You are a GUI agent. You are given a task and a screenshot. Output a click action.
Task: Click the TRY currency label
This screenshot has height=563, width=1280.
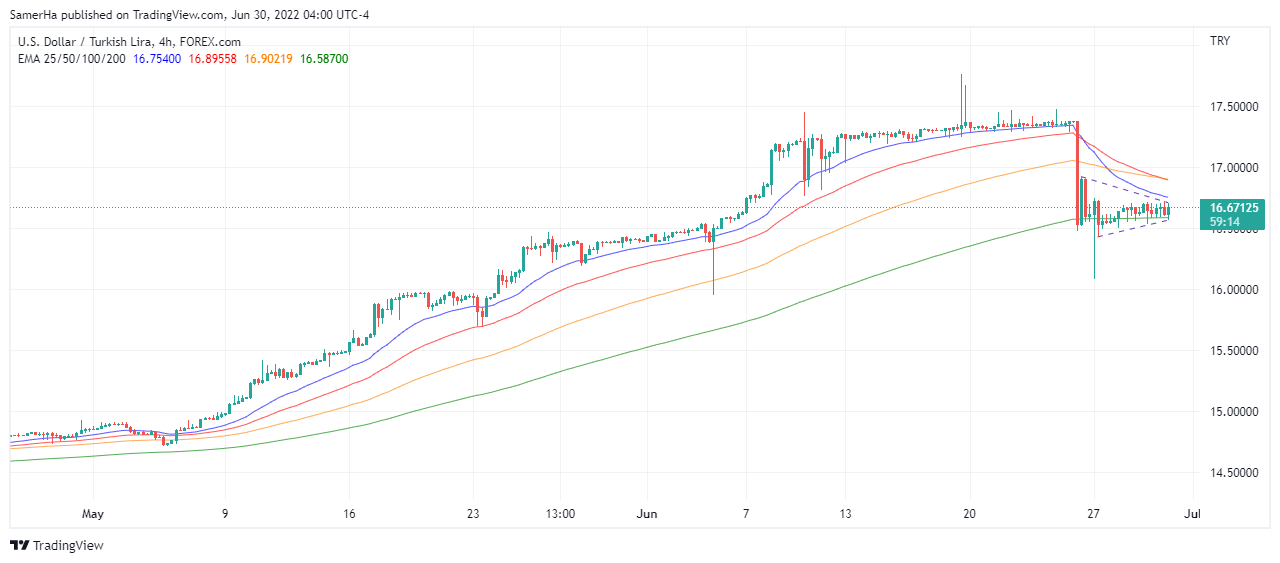click(x=1220, y=41)
